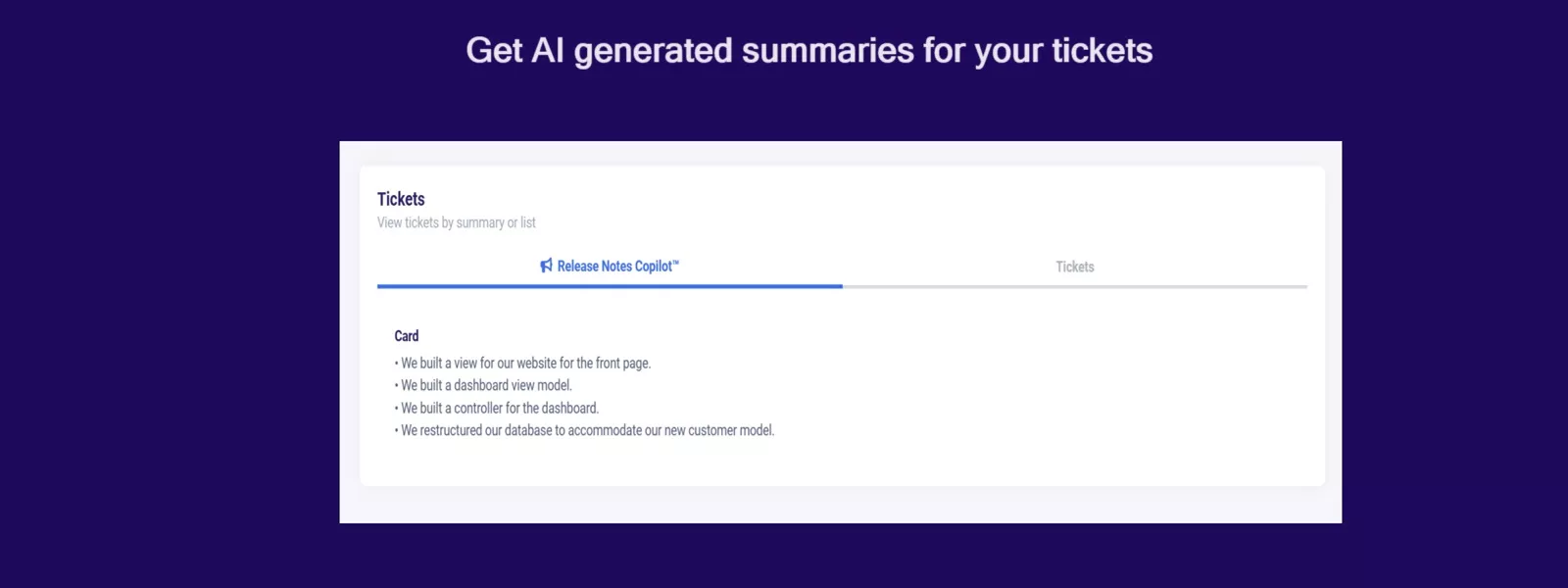The height and width of the screenshot is (588, 1568).
Task: Click the gray underline beneath the Tickets tab
Action: (1074, 286)
